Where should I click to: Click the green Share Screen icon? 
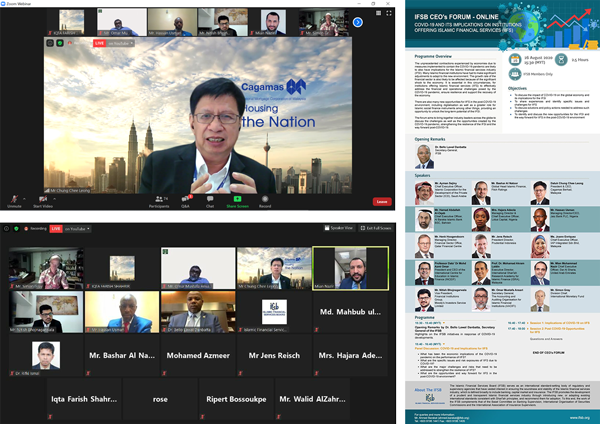[237, 199]
